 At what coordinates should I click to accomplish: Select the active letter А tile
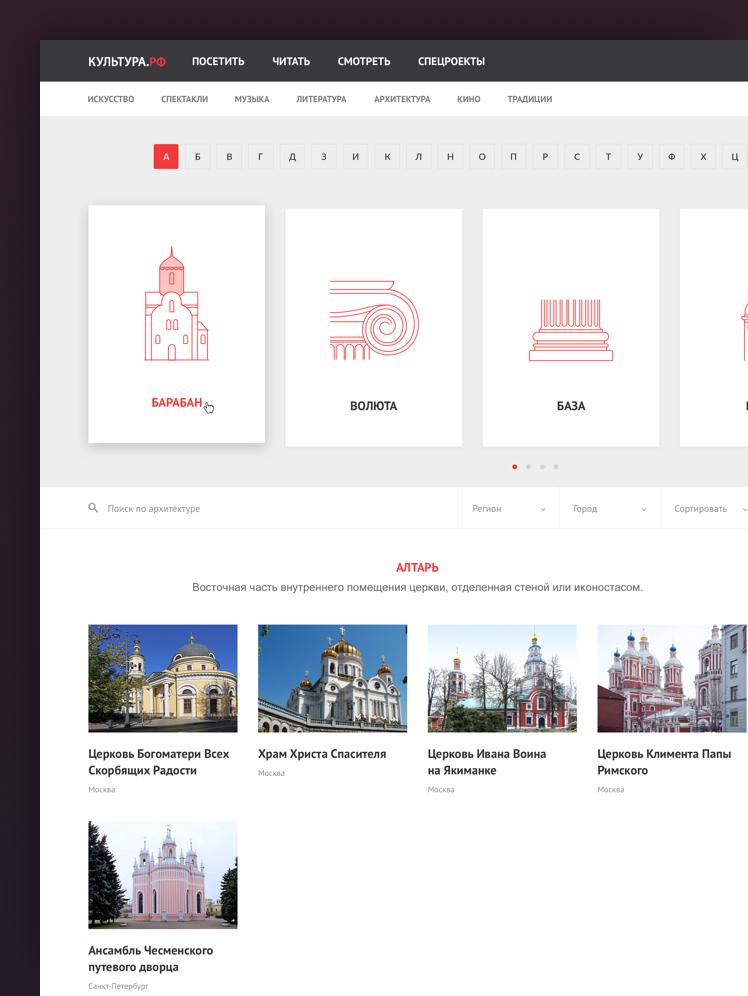tap(166, 157)
